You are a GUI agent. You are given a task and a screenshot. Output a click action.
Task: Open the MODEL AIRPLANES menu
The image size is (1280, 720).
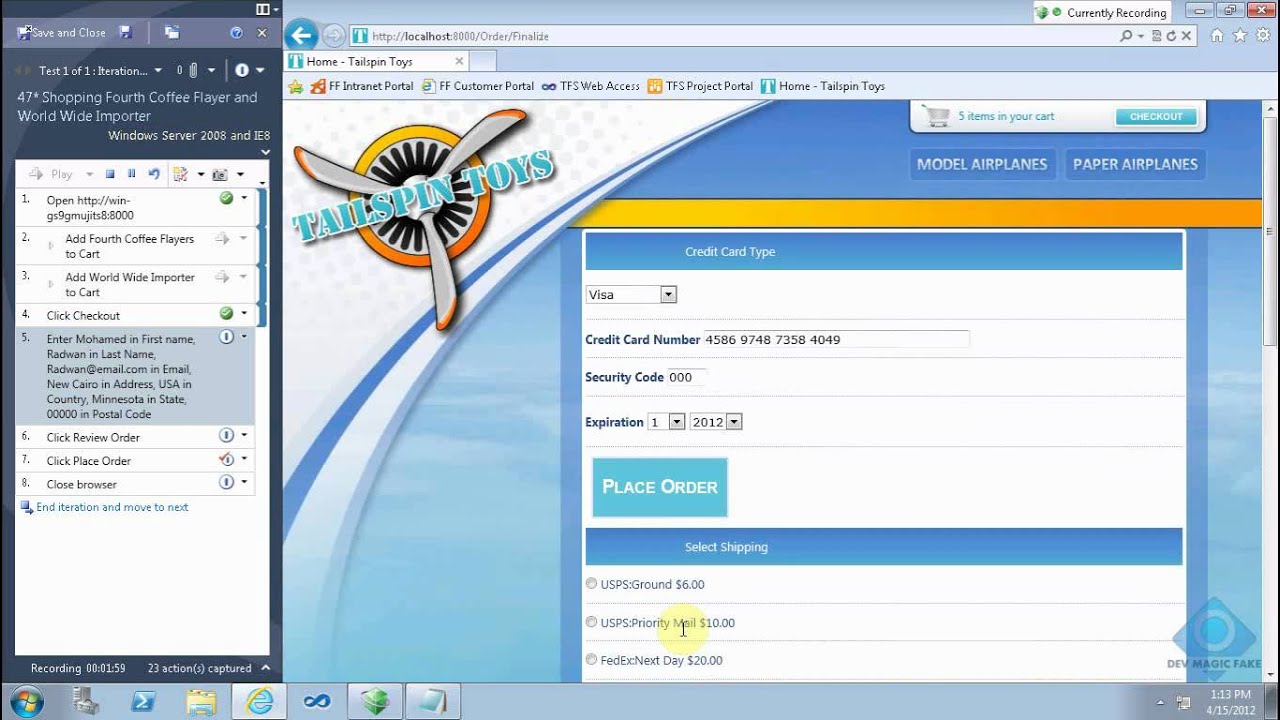pyautogui.click(x=982, y=164)
